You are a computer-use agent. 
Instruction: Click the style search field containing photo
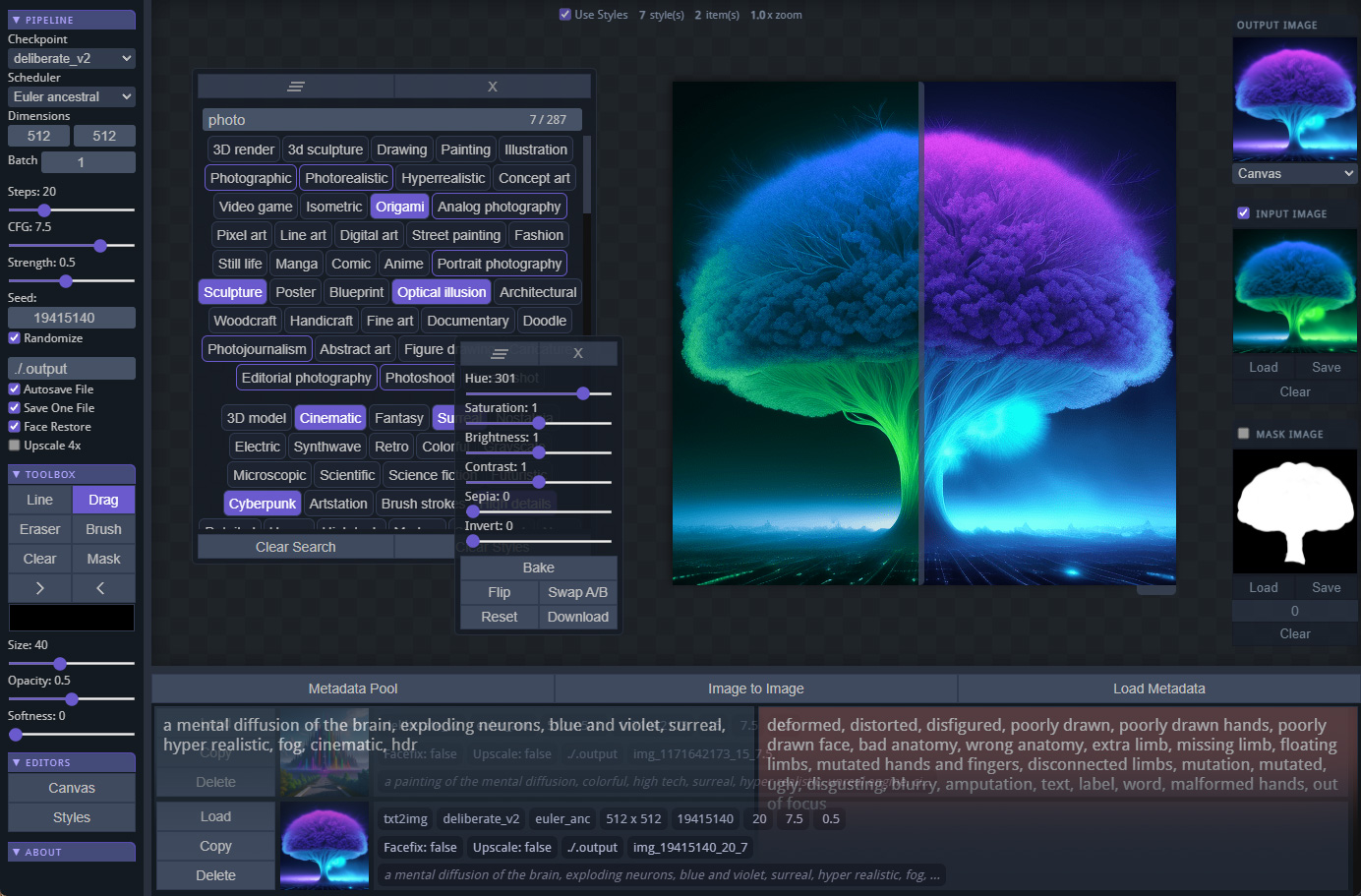pos(391,120)
